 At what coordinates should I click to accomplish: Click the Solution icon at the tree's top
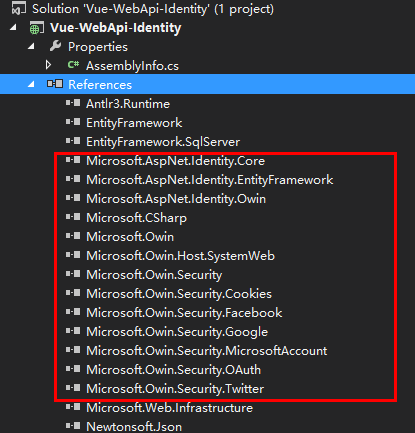point(19,8)
